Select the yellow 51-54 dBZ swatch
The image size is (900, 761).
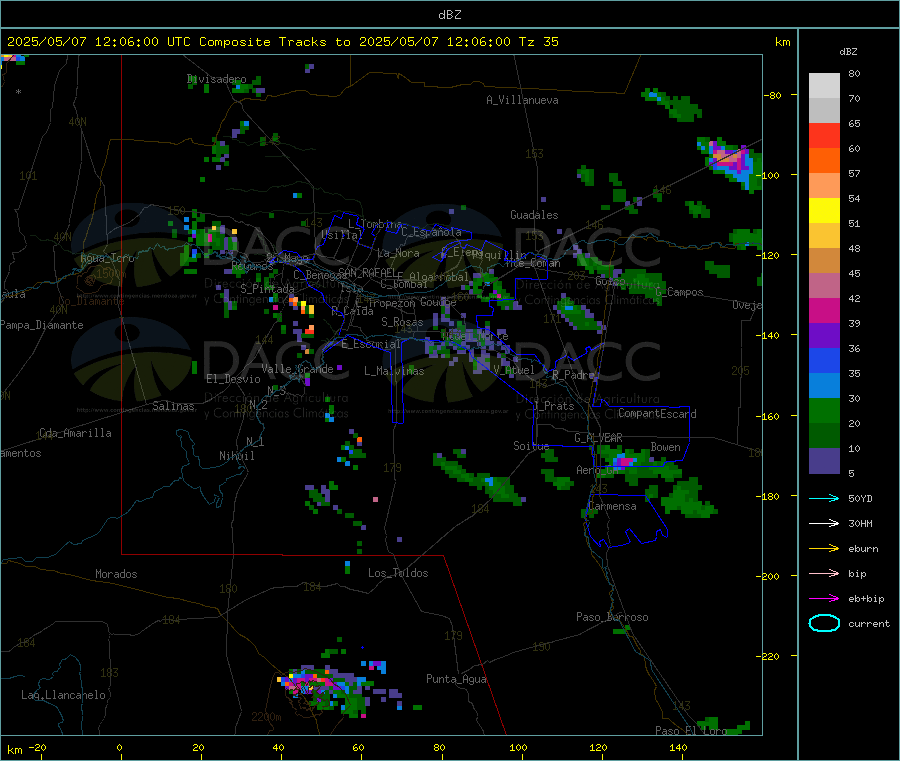pos(824,211)
